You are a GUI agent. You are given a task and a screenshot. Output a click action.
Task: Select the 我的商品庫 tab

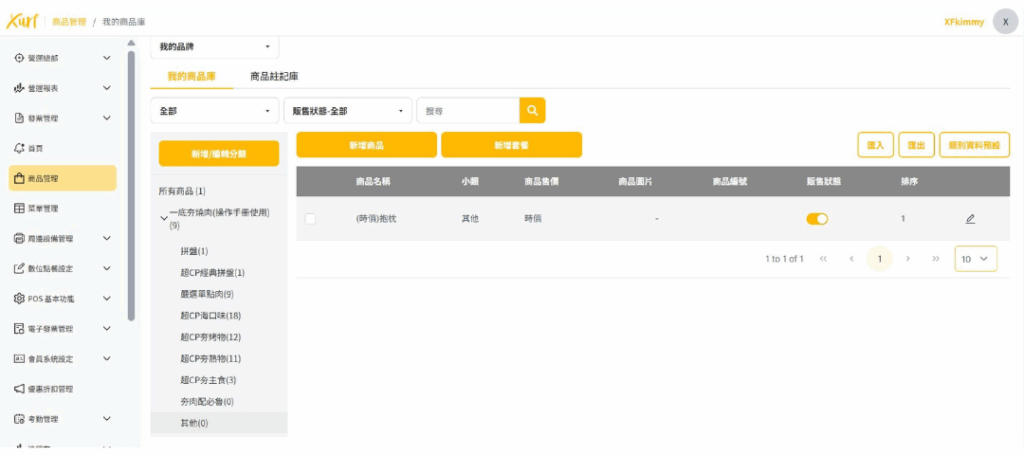pos(191,76)
